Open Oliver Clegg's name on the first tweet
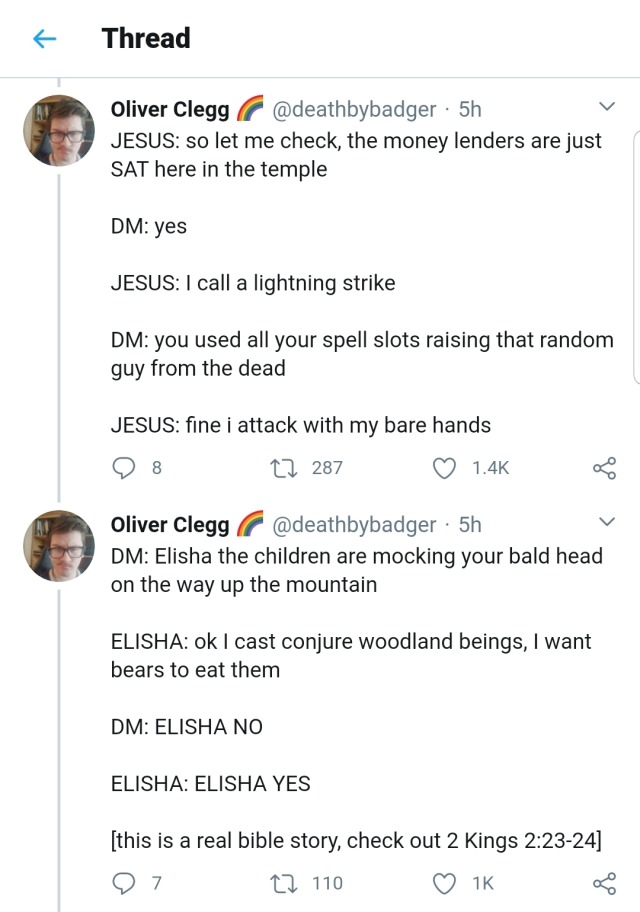This screenshot has width=640, height=912. 170,109
